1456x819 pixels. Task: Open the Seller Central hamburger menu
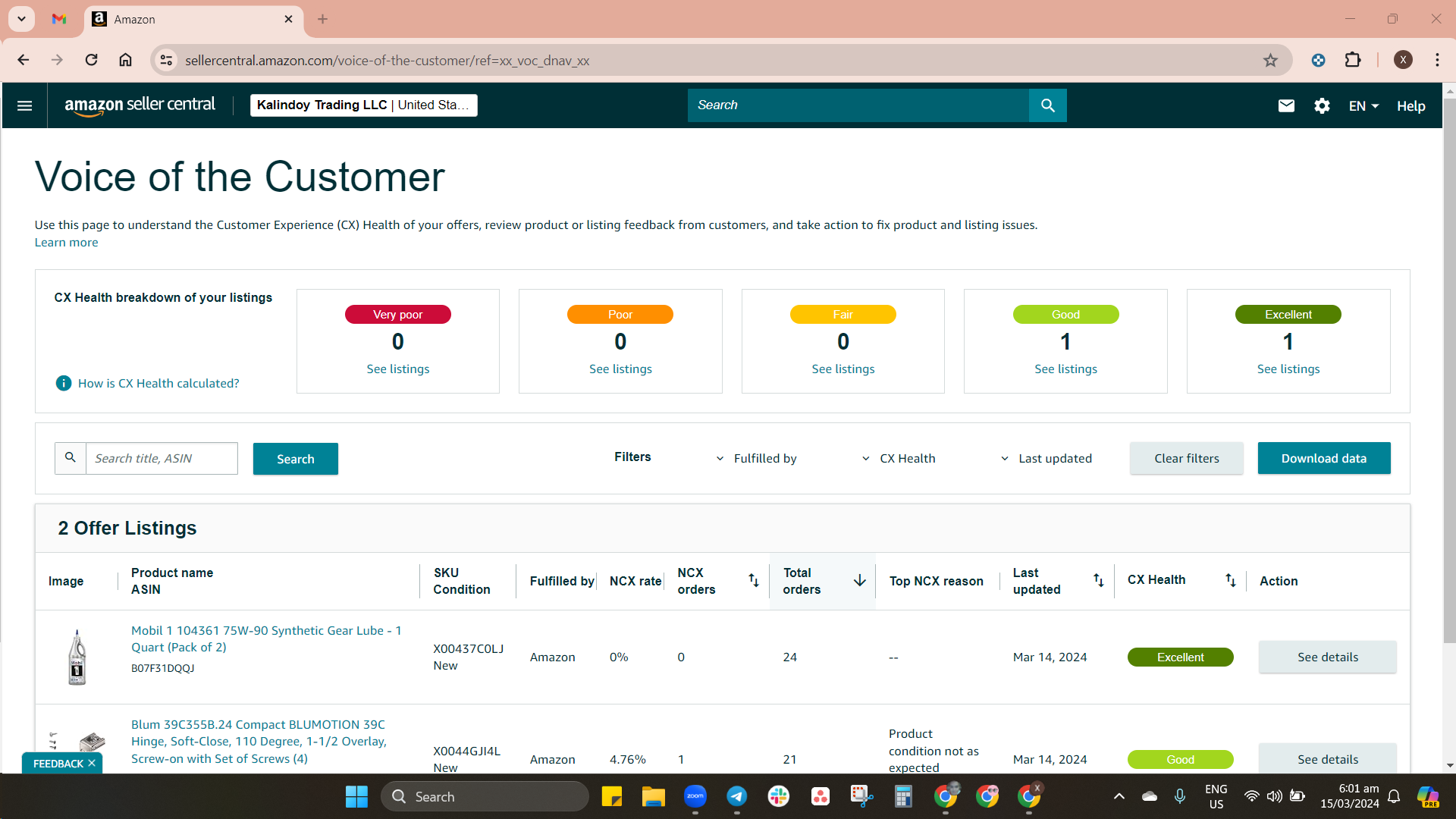click(24, 105)
